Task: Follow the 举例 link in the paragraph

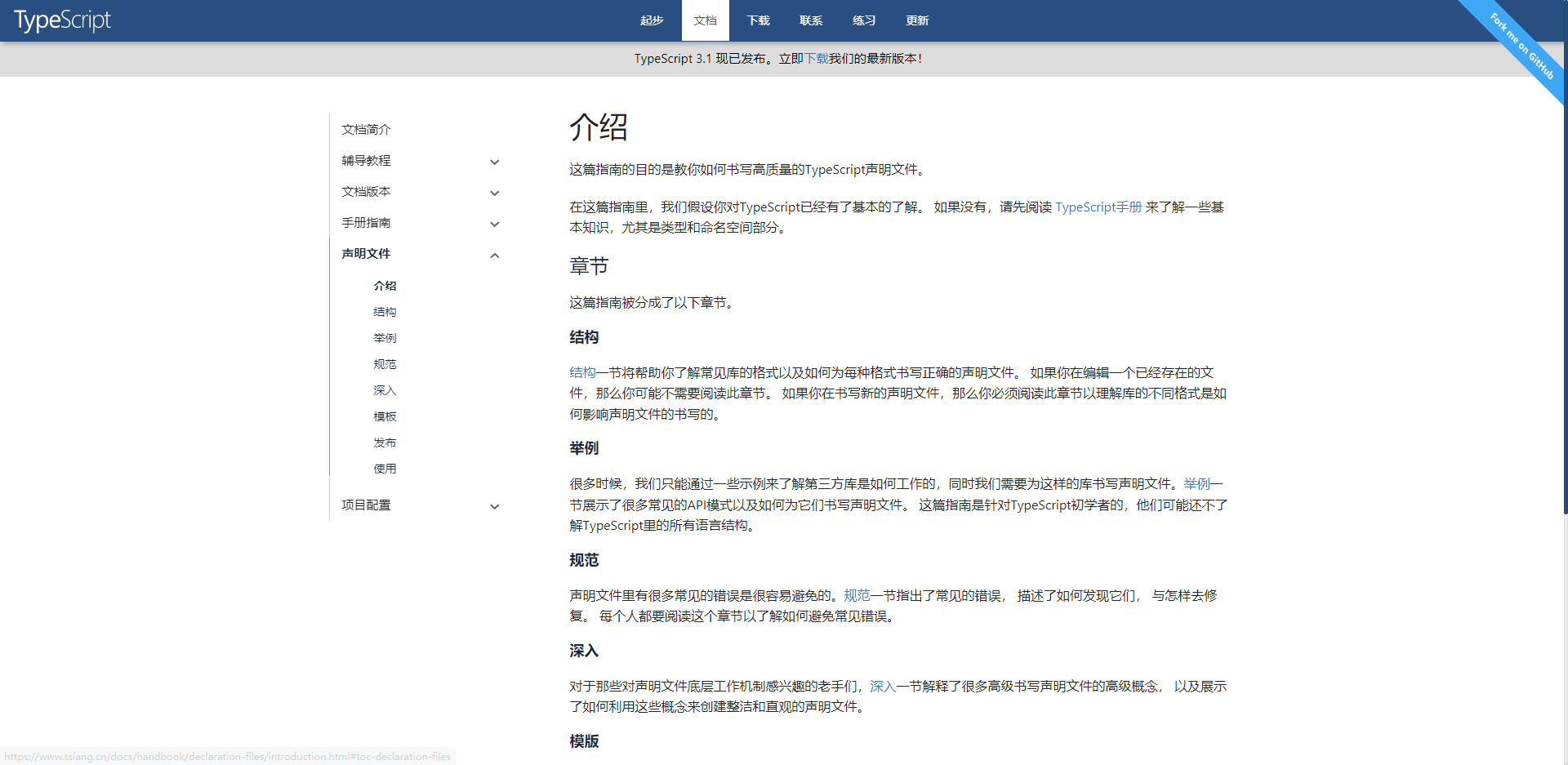Action: pos(1196,484)
